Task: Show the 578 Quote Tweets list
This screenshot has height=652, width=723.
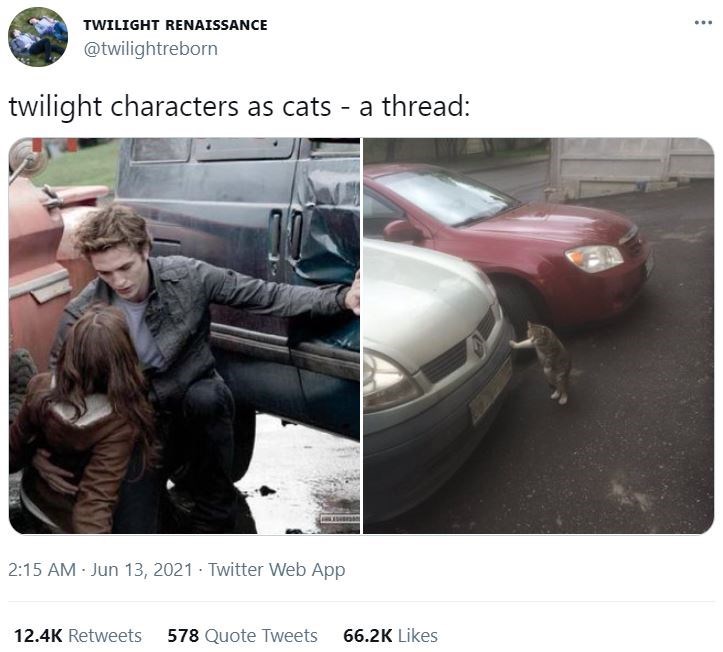Action: pyautogui.click(x=243, y=635)
